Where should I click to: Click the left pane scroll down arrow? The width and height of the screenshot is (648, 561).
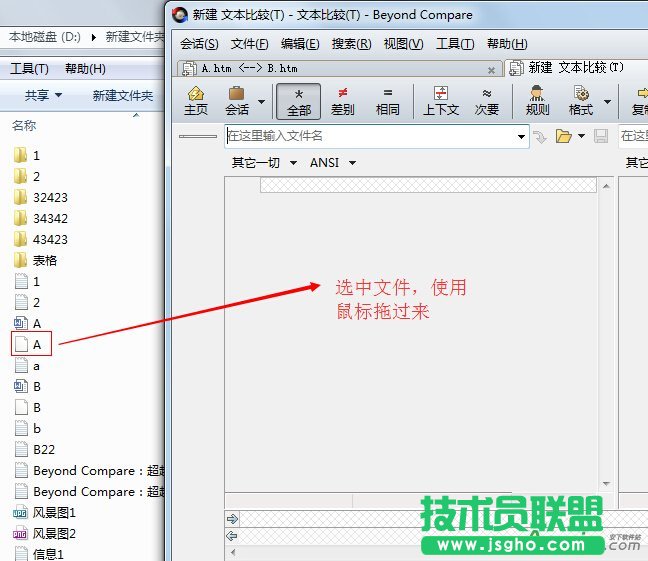[606, 483]
